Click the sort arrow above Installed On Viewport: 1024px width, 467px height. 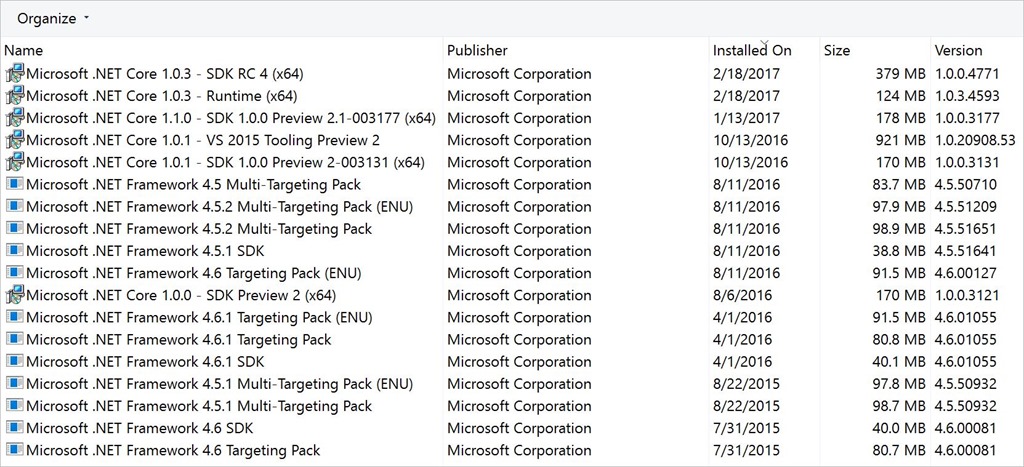coord(765,41)
